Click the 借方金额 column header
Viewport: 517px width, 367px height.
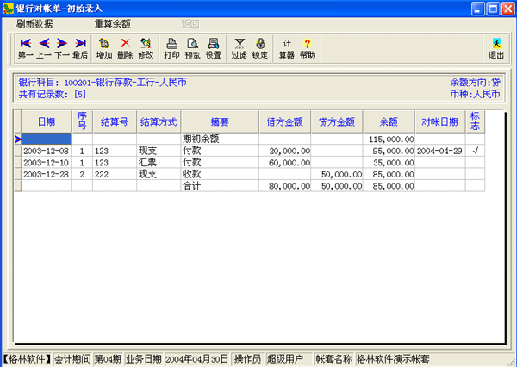click(285, 122)
